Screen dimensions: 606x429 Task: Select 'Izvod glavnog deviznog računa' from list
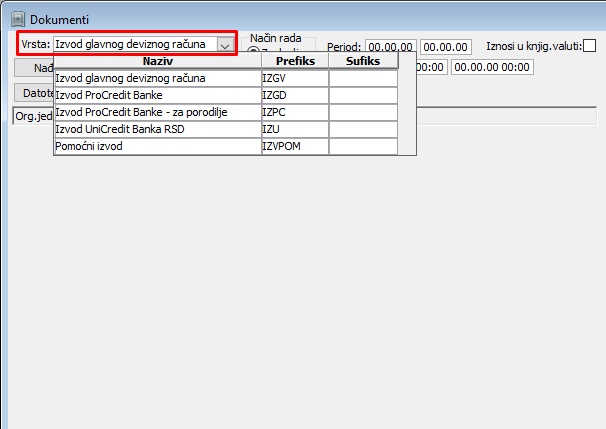coord(158,78)
